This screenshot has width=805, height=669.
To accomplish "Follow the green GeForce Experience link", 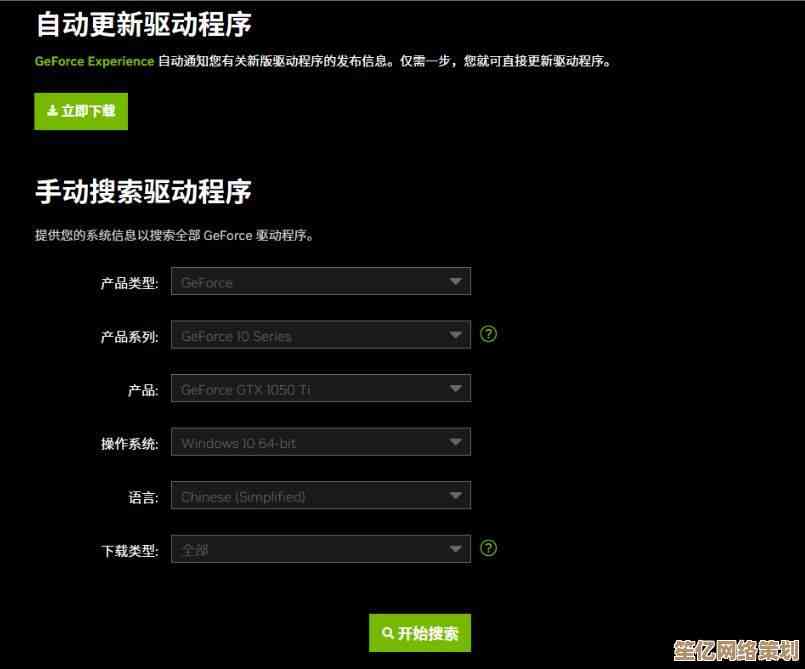I will 94,61.
